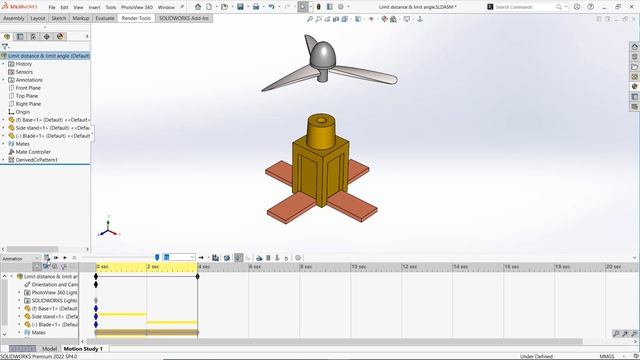Click the Motion Study Properties gear icon
The height and width of the screenshot is (360, 640).
(x=298, y=258)
